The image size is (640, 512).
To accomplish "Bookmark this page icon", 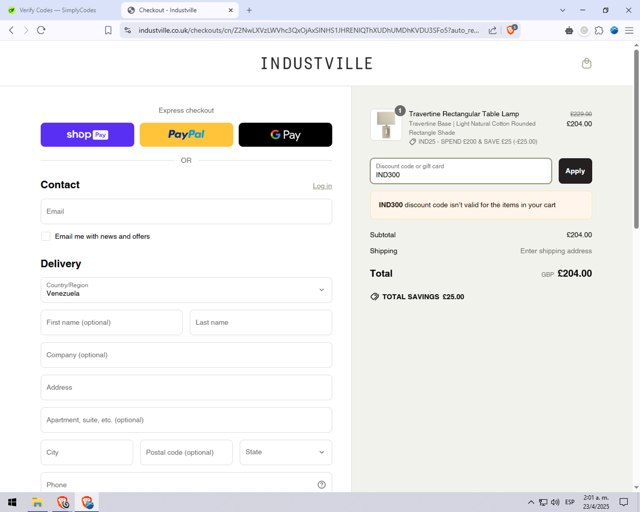I will coord(108,30).
